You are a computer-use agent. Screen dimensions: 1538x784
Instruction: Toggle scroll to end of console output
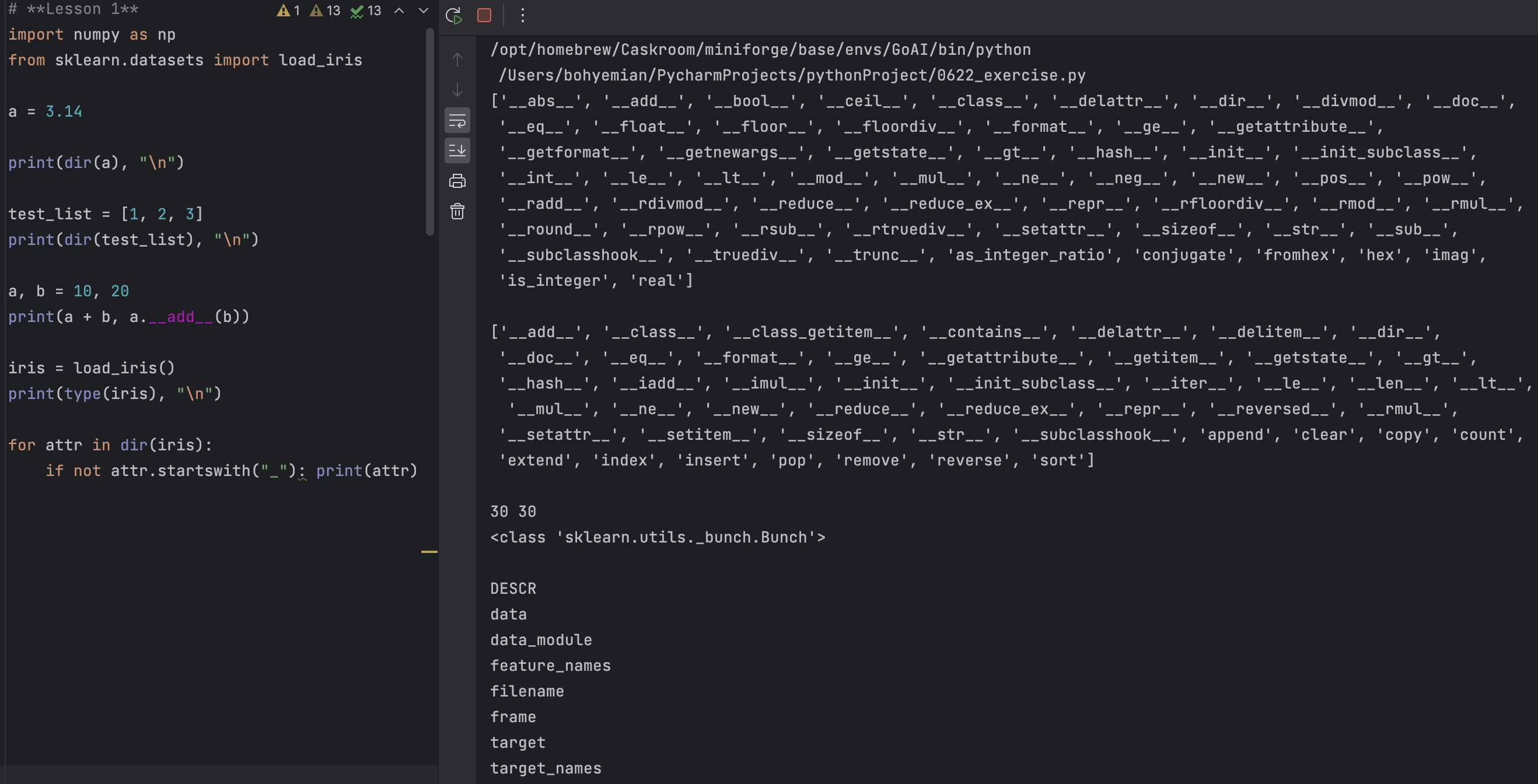click(457, 150)
